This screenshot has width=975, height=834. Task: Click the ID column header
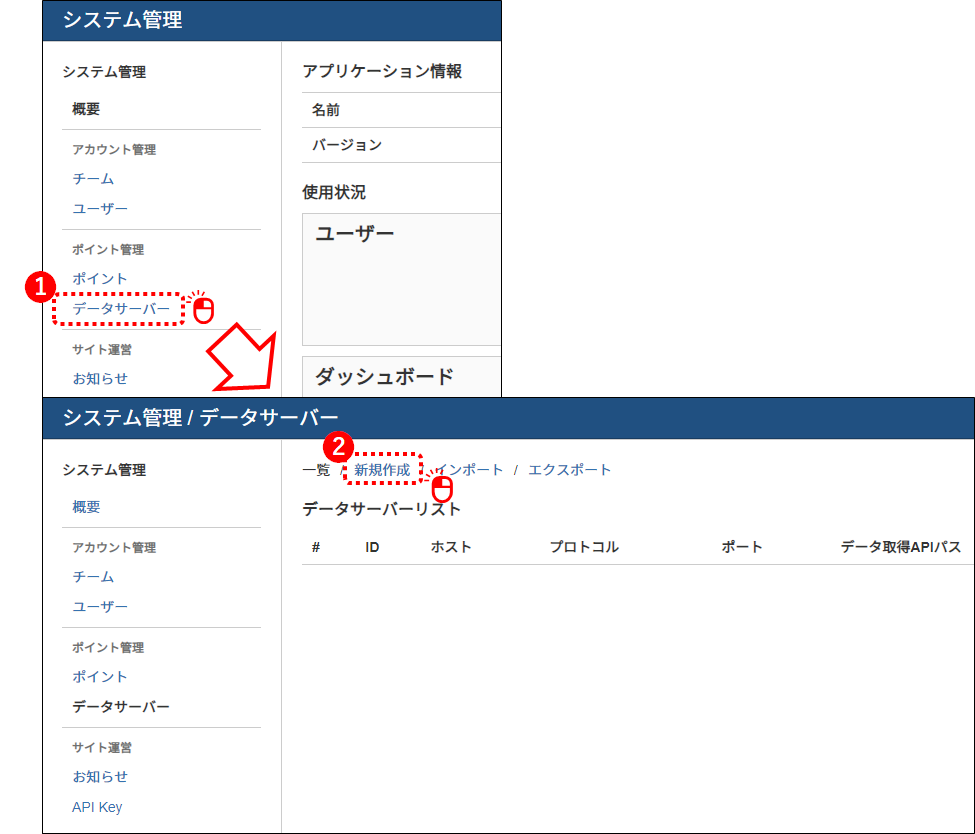372,547
